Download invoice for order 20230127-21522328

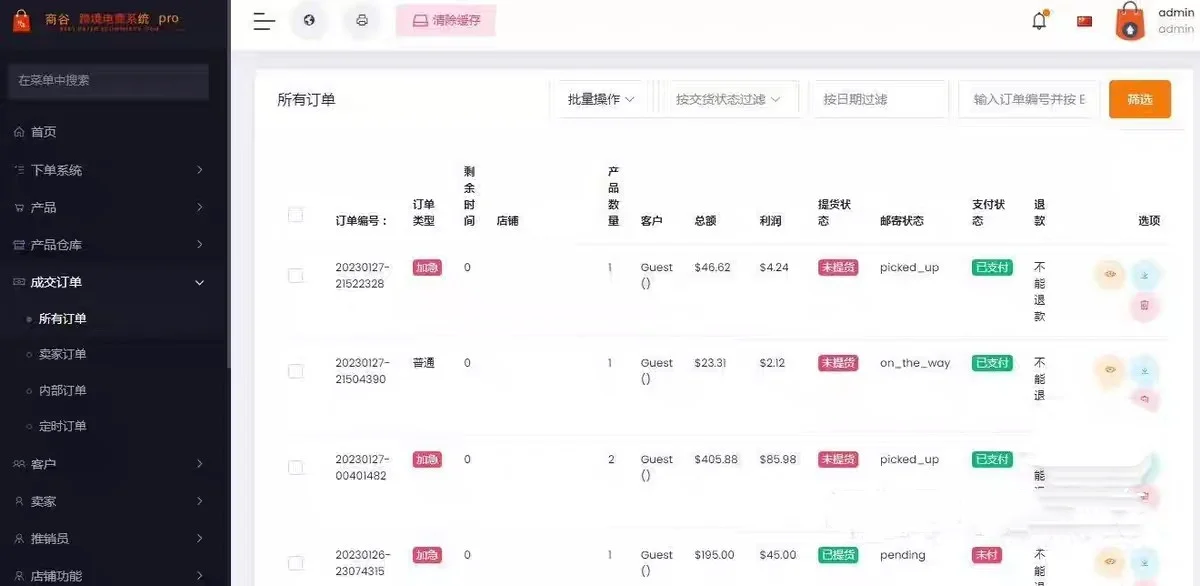[1145, 275]
